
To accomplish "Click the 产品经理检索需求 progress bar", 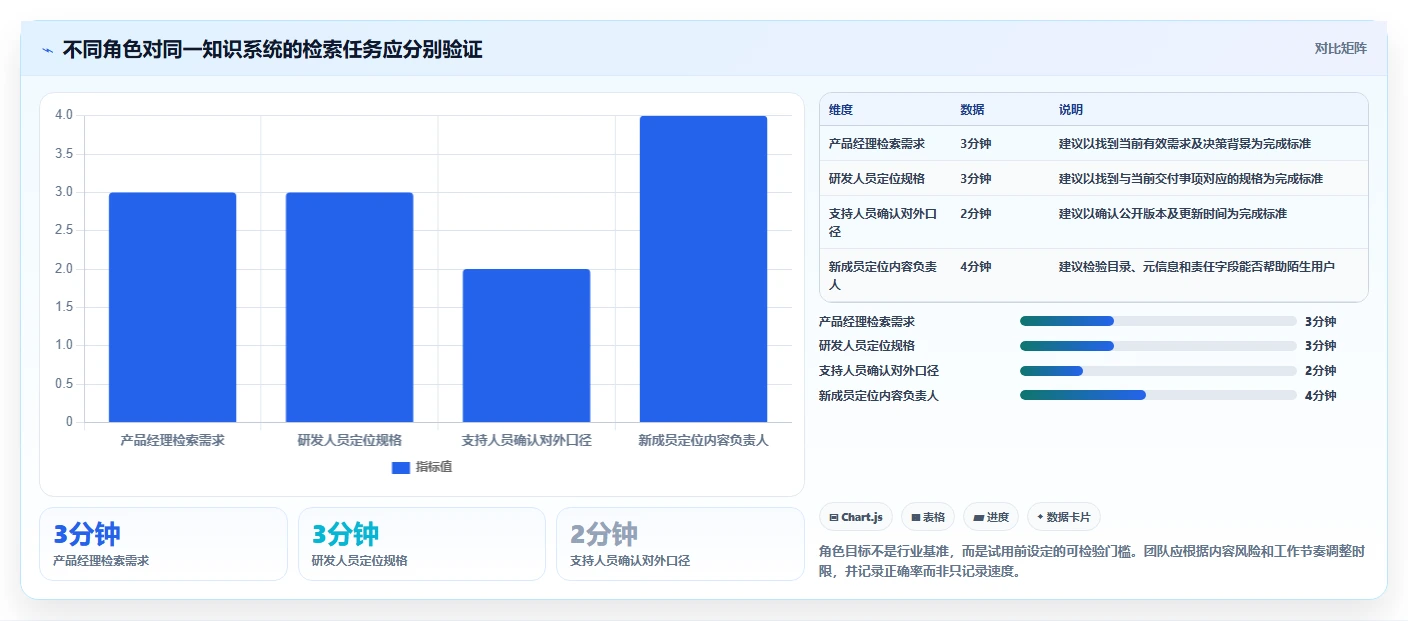I will coord(1158,321).
